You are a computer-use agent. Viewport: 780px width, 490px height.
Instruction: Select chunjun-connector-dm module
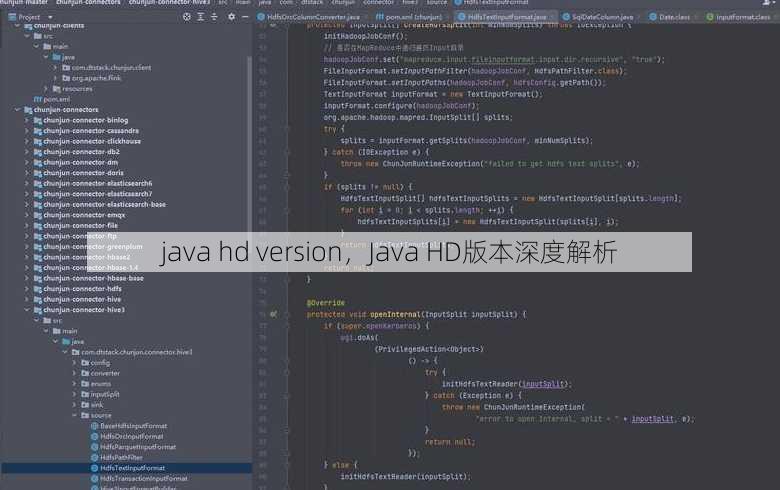[81, 162]
